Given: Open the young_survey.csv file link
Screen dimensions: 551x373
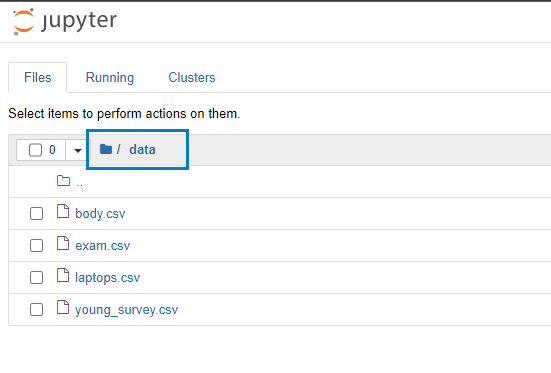Looking at the screenshot, I should pos(127,310).
